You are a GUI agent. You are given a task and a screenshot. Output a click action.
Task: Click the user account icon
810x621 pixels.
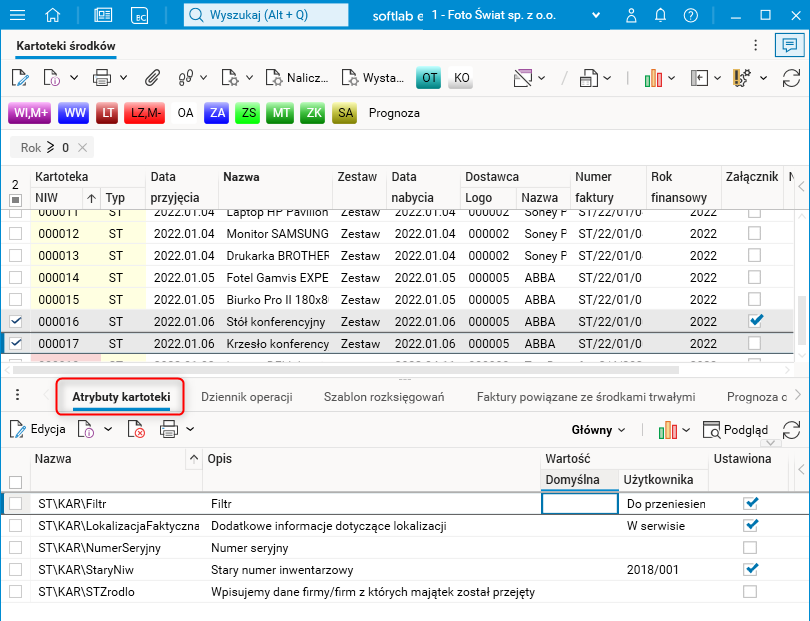(630, 15)
